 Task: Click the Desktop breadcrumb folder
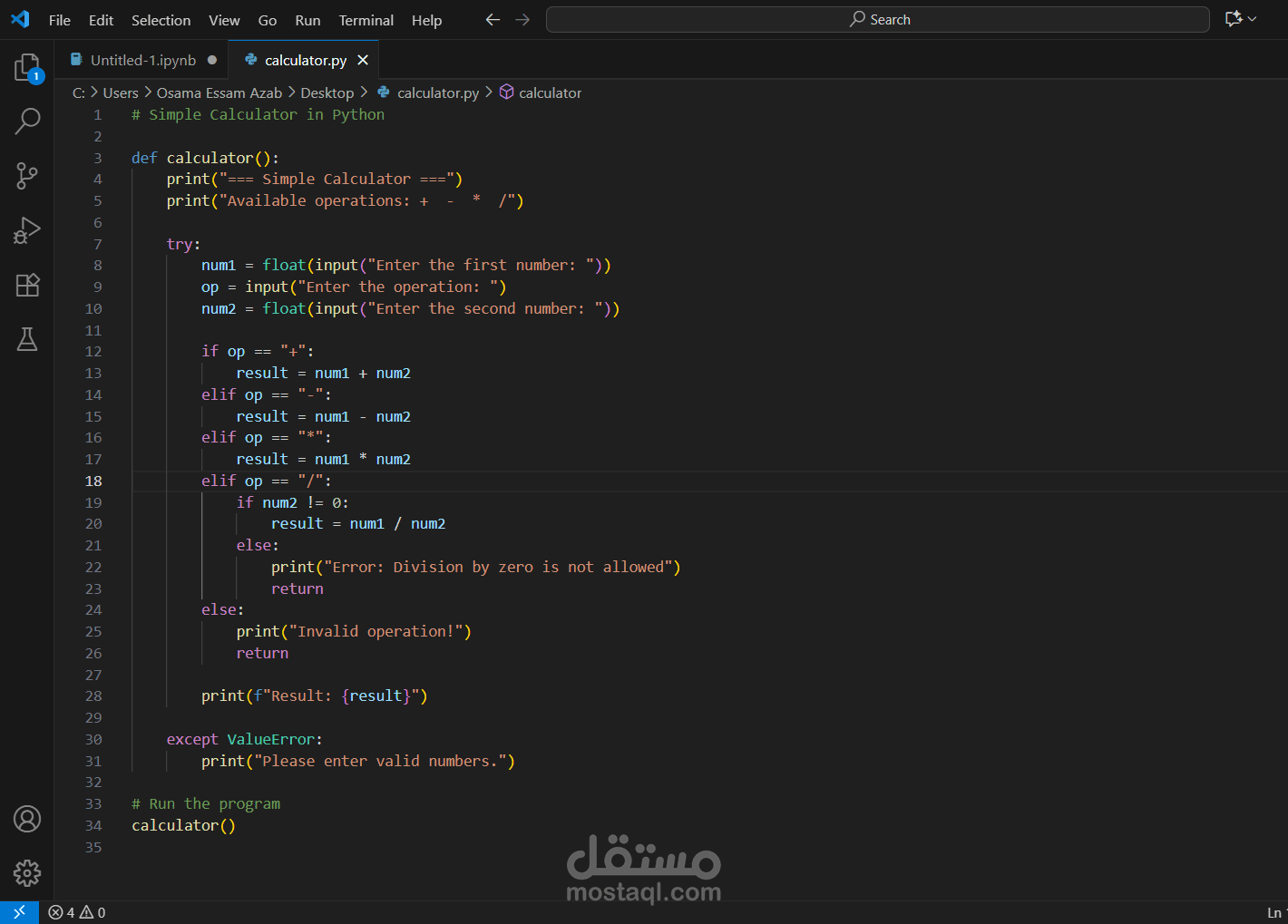tap(327, 92)
